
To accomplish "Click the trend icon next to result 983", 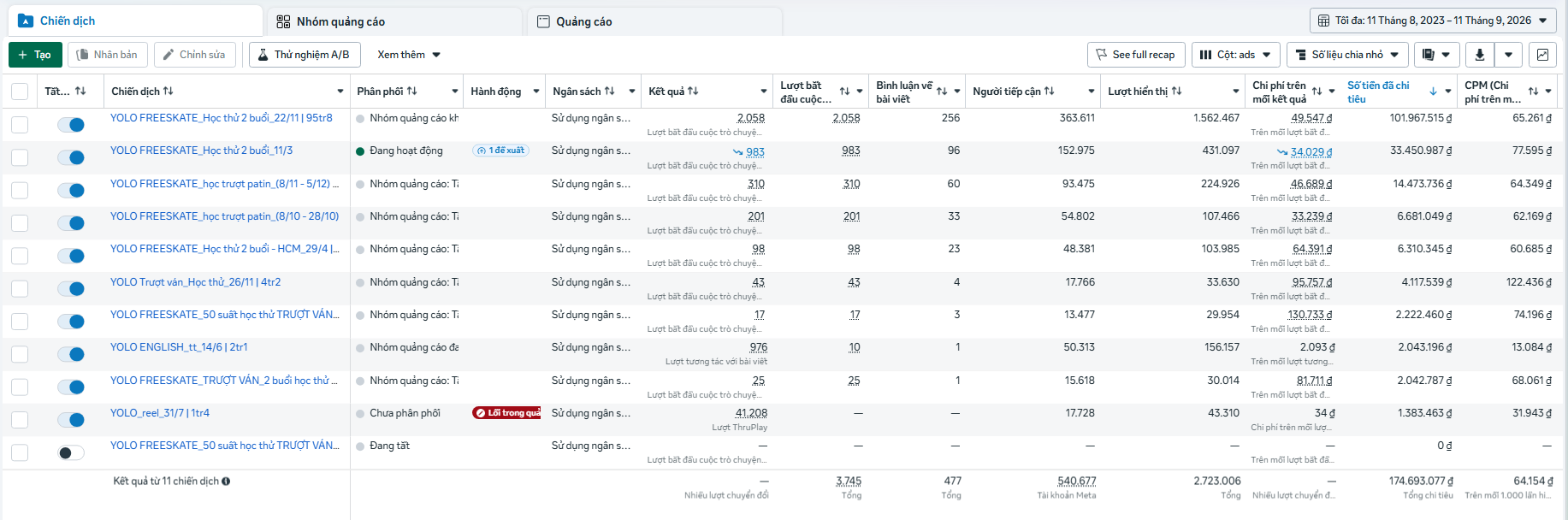I will click(737, 152).
